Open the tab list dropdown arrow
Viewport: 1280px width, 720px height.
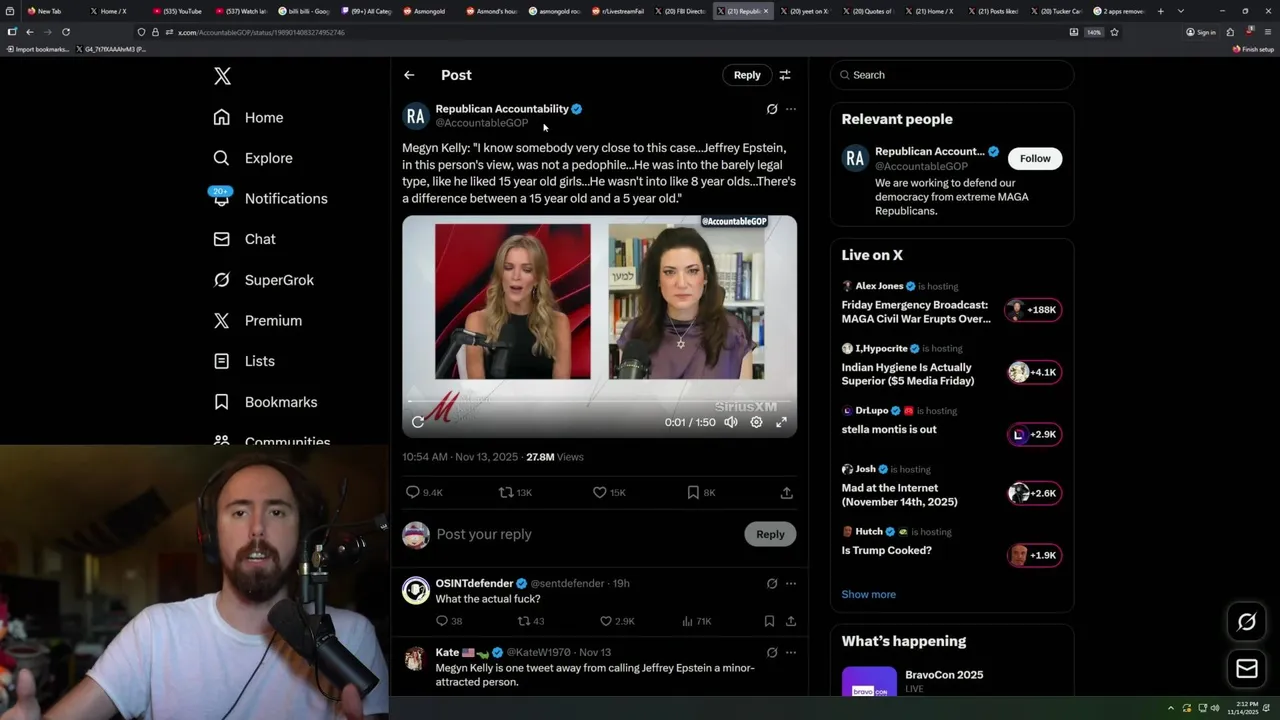pyautogui.click(x=1181, y=11)
